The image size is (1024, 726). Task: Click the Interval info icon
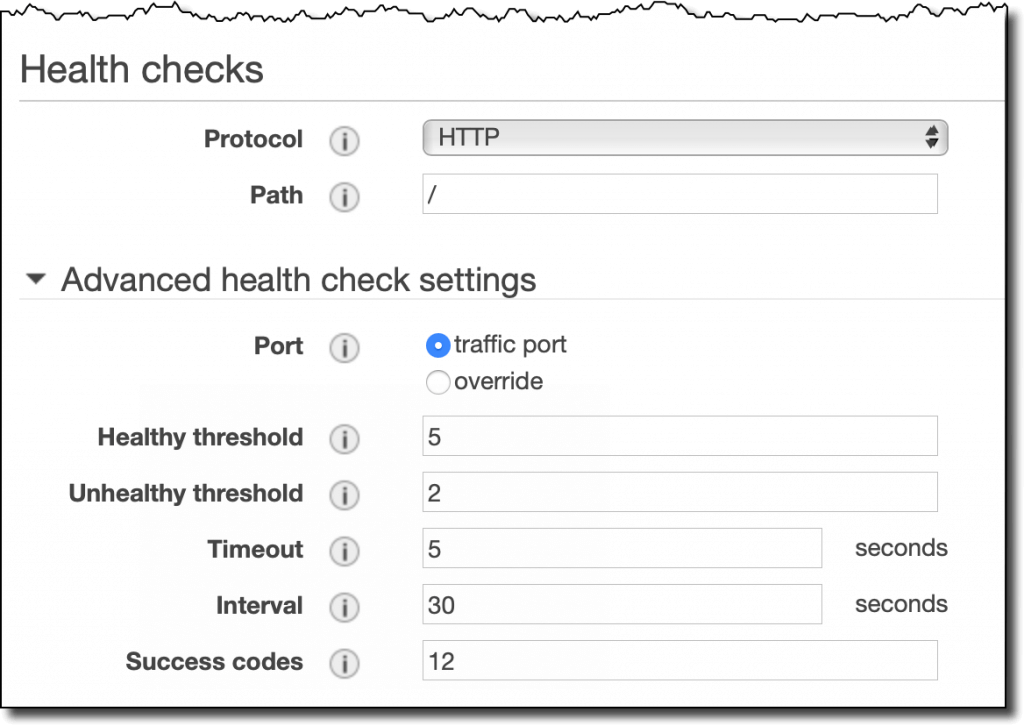coord(344,607)
